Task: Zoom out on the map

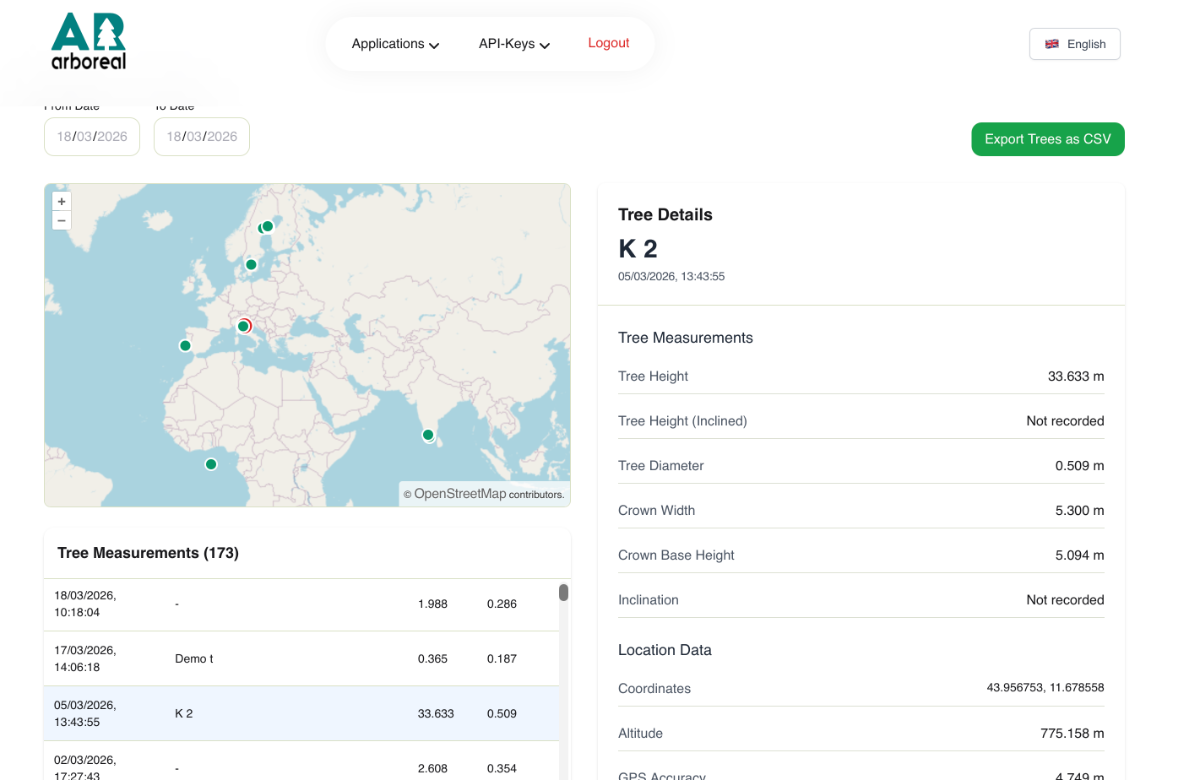Action: coord(62,221)
